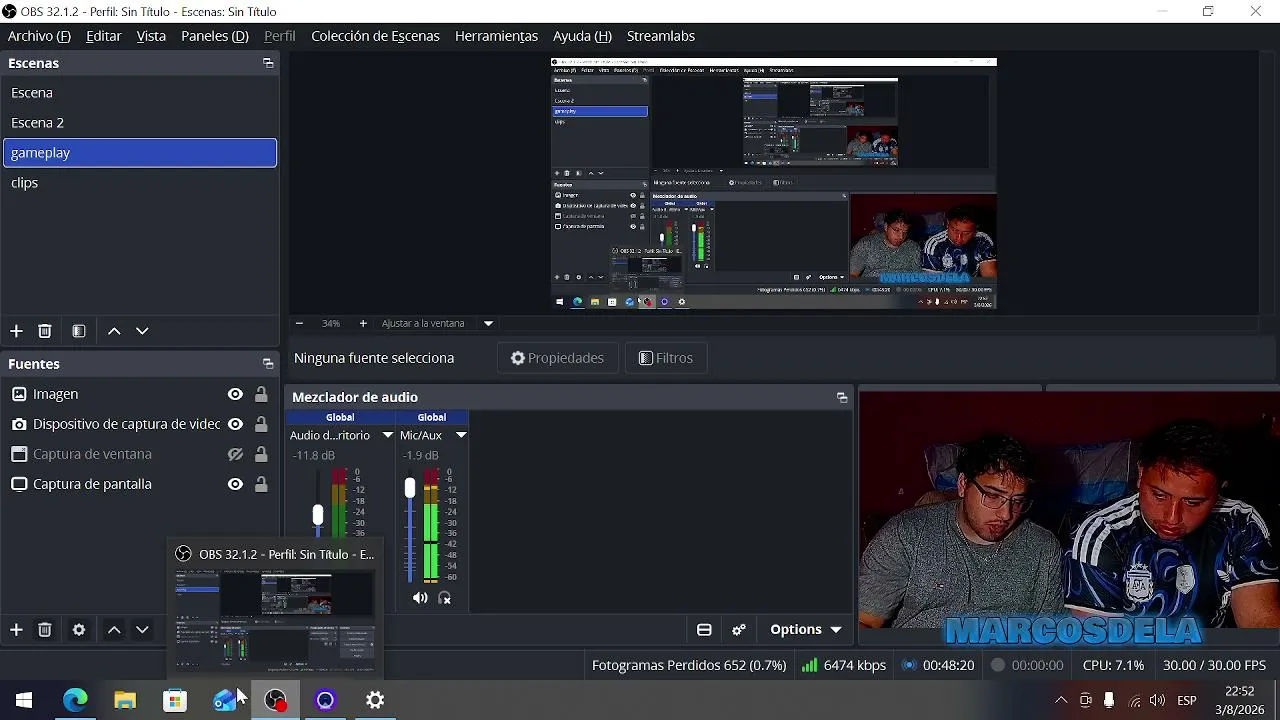Click the ESP language indicator in tray
Viewport: 1280px width, 720px height.
1187,700
